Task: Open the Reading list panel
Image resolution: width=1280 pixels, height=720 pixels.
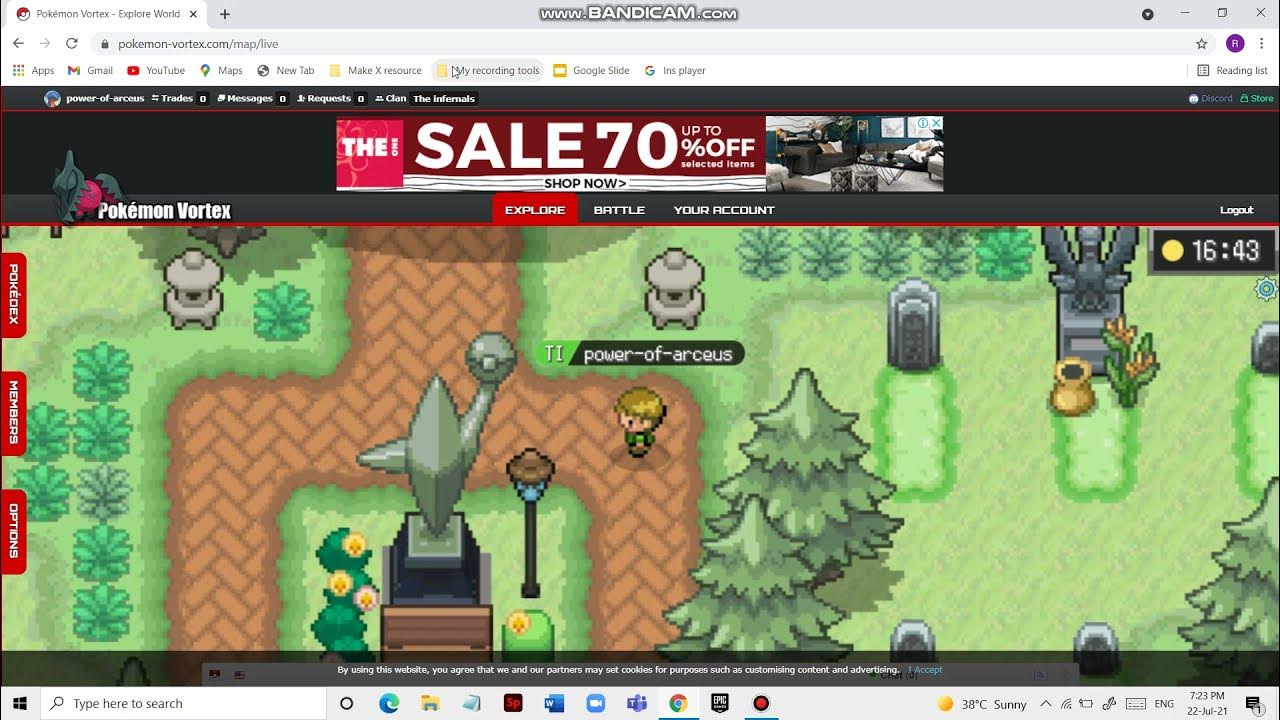Action: tap(1233, 71)
